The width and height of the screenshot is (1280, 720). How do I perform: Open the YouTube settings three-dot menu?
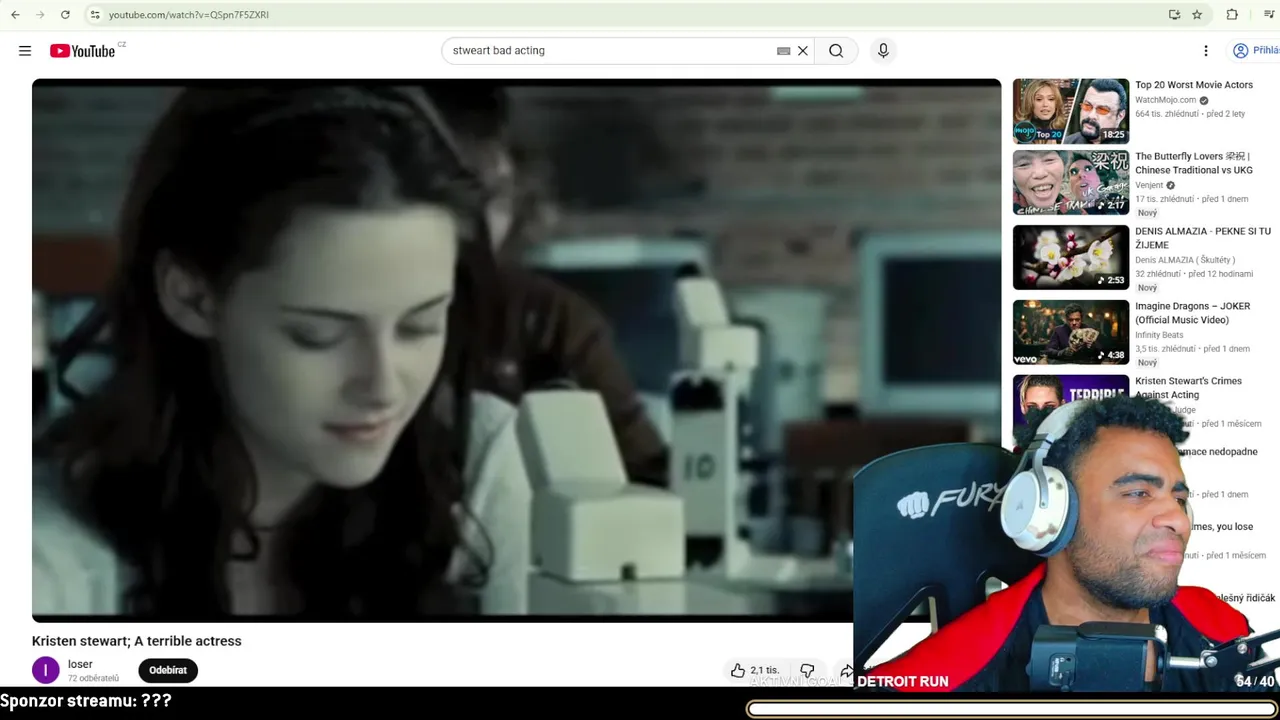click(x=1206, y=51)
